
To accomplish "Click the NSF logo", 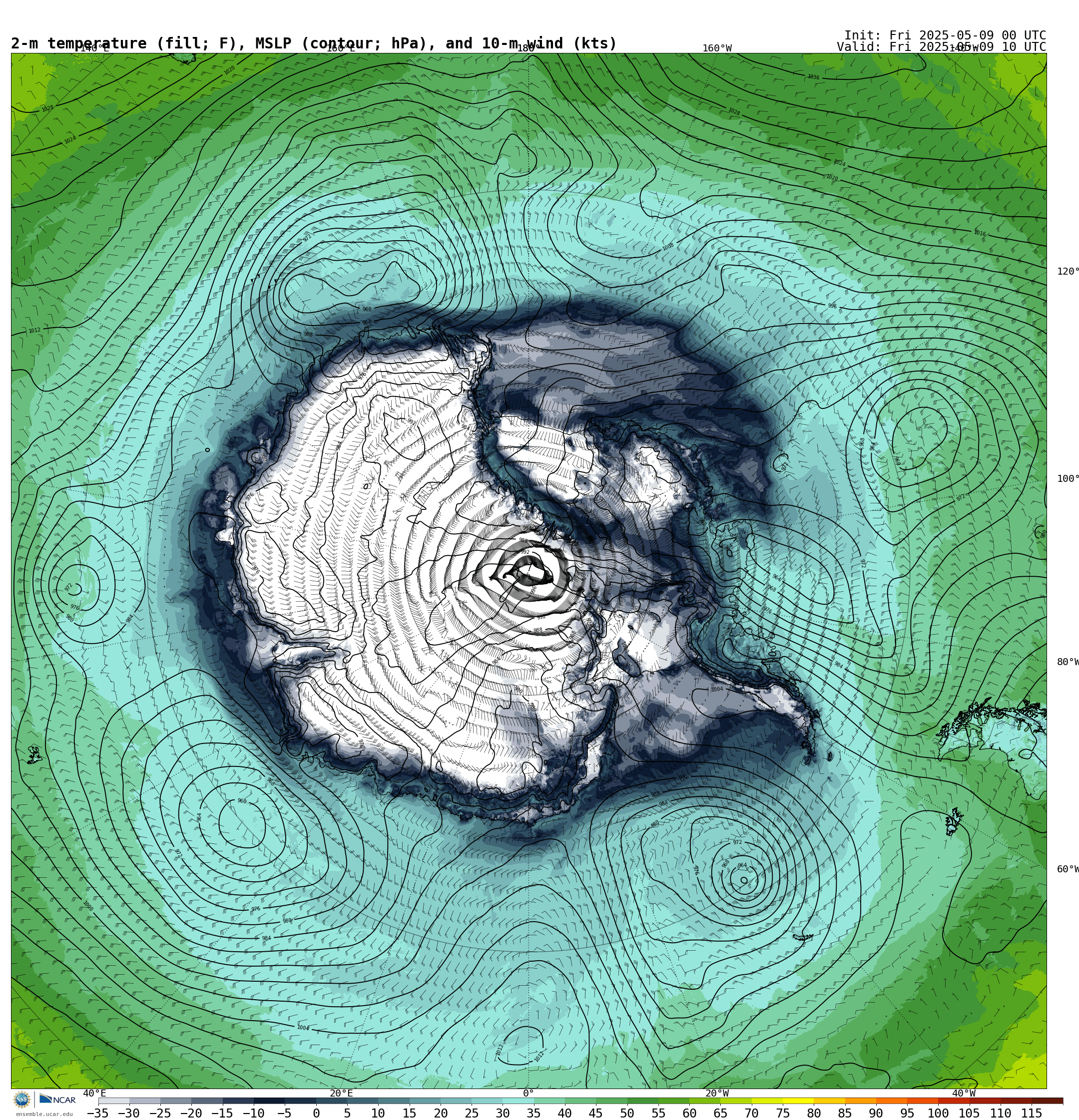I will click(21, 1100).
